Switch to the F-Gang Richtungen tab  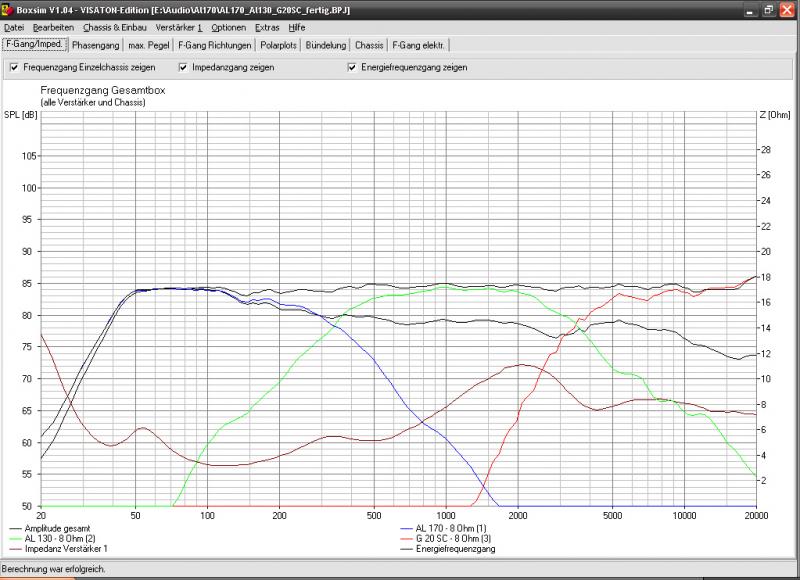coord(214,45)
